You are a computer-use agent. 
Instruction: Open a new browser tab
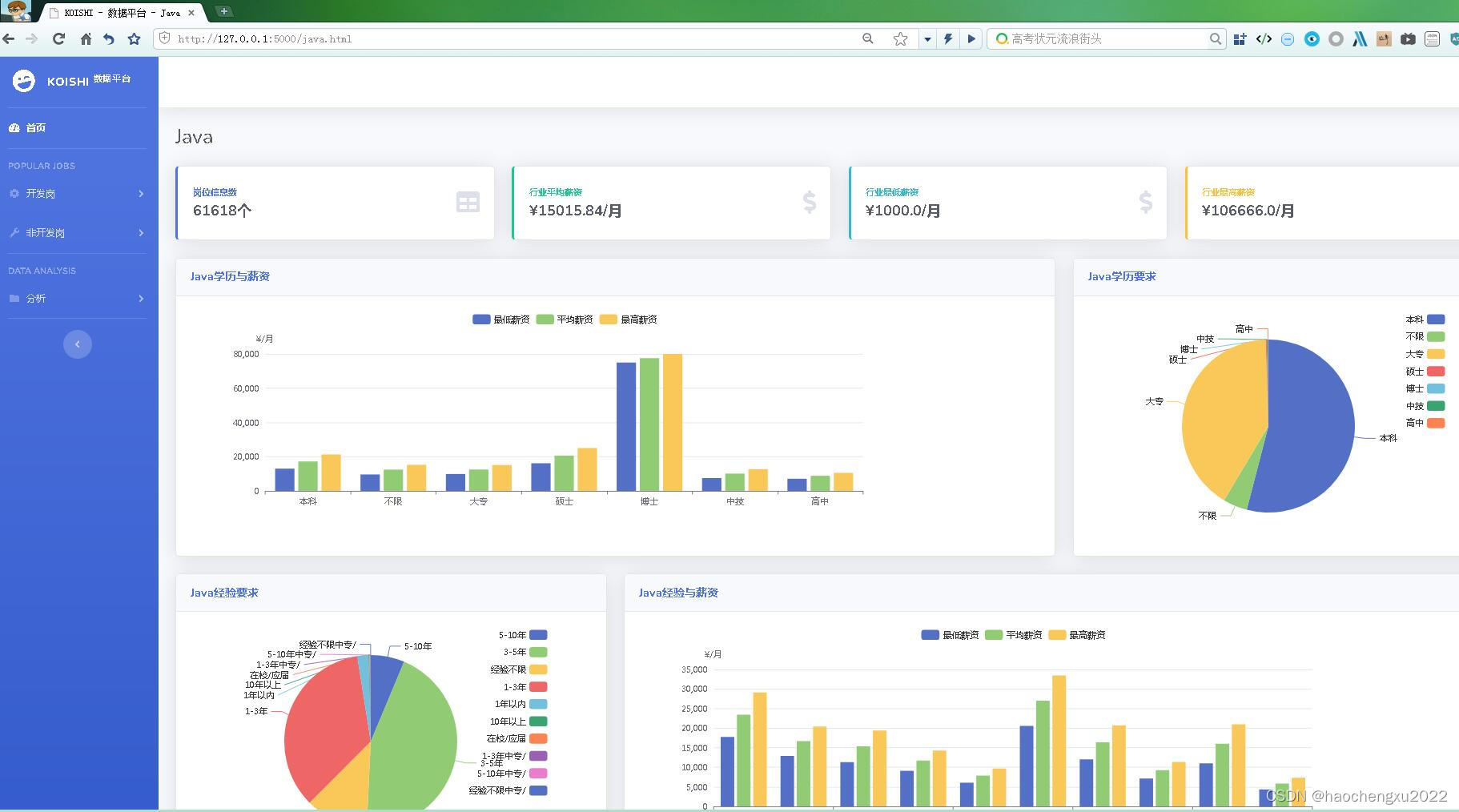224,11
